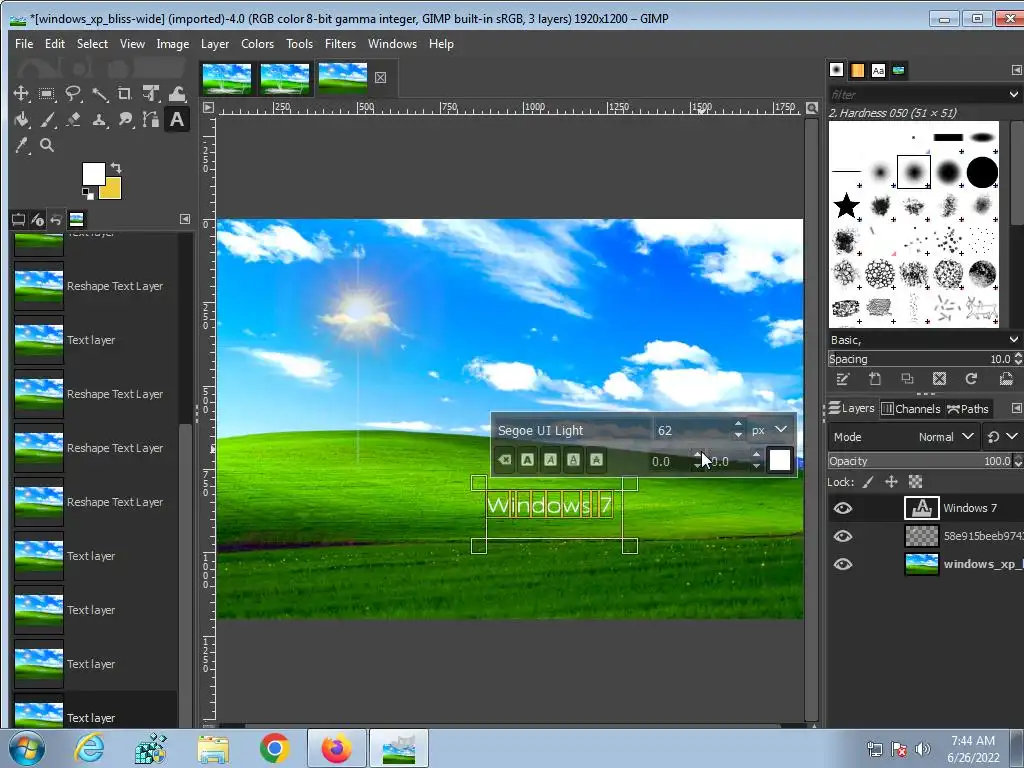Screen dimensions: 1024x768
Task: Click the Segoe UI Light font field
Action: click(x=573, y=430)
